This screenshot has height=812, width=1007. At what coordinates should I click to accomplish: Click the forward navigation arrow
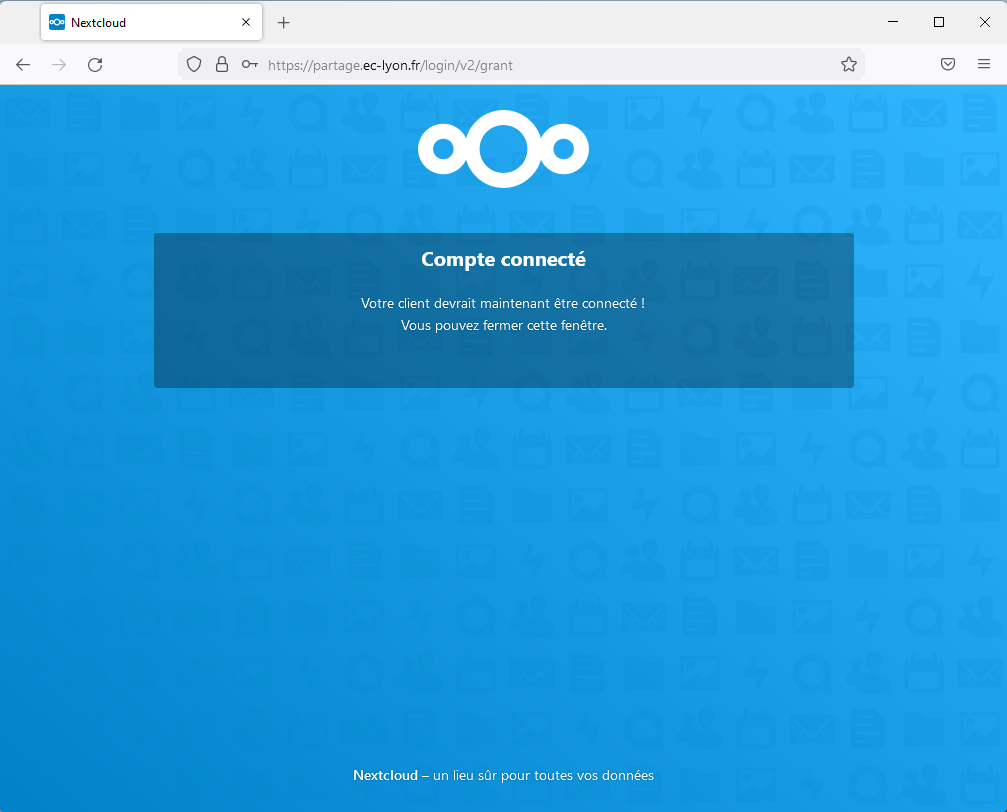[x=59, y=64]
